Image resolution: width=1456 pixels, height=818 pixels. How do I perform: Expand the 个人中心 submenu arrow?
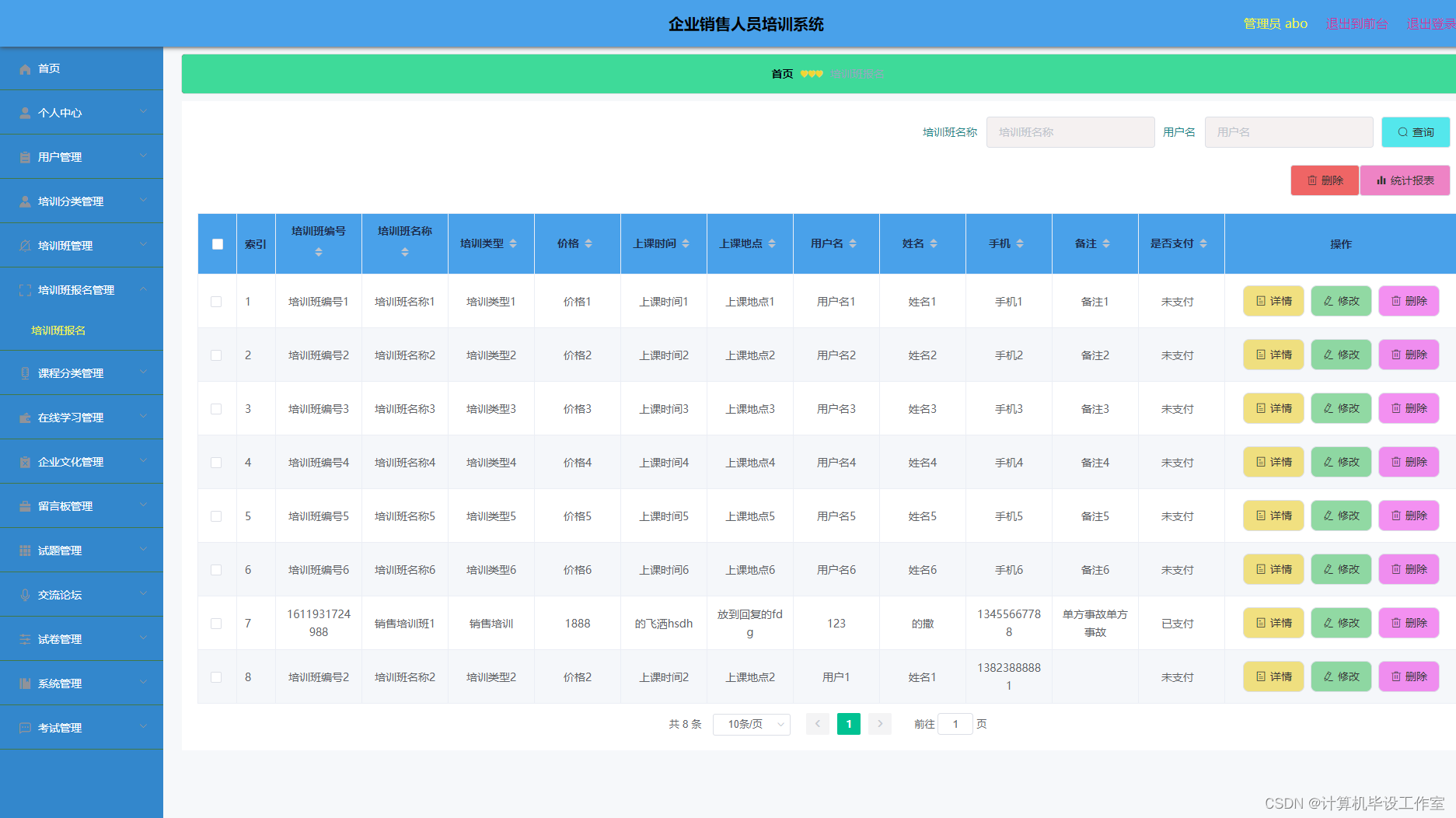tap(144, 112)
